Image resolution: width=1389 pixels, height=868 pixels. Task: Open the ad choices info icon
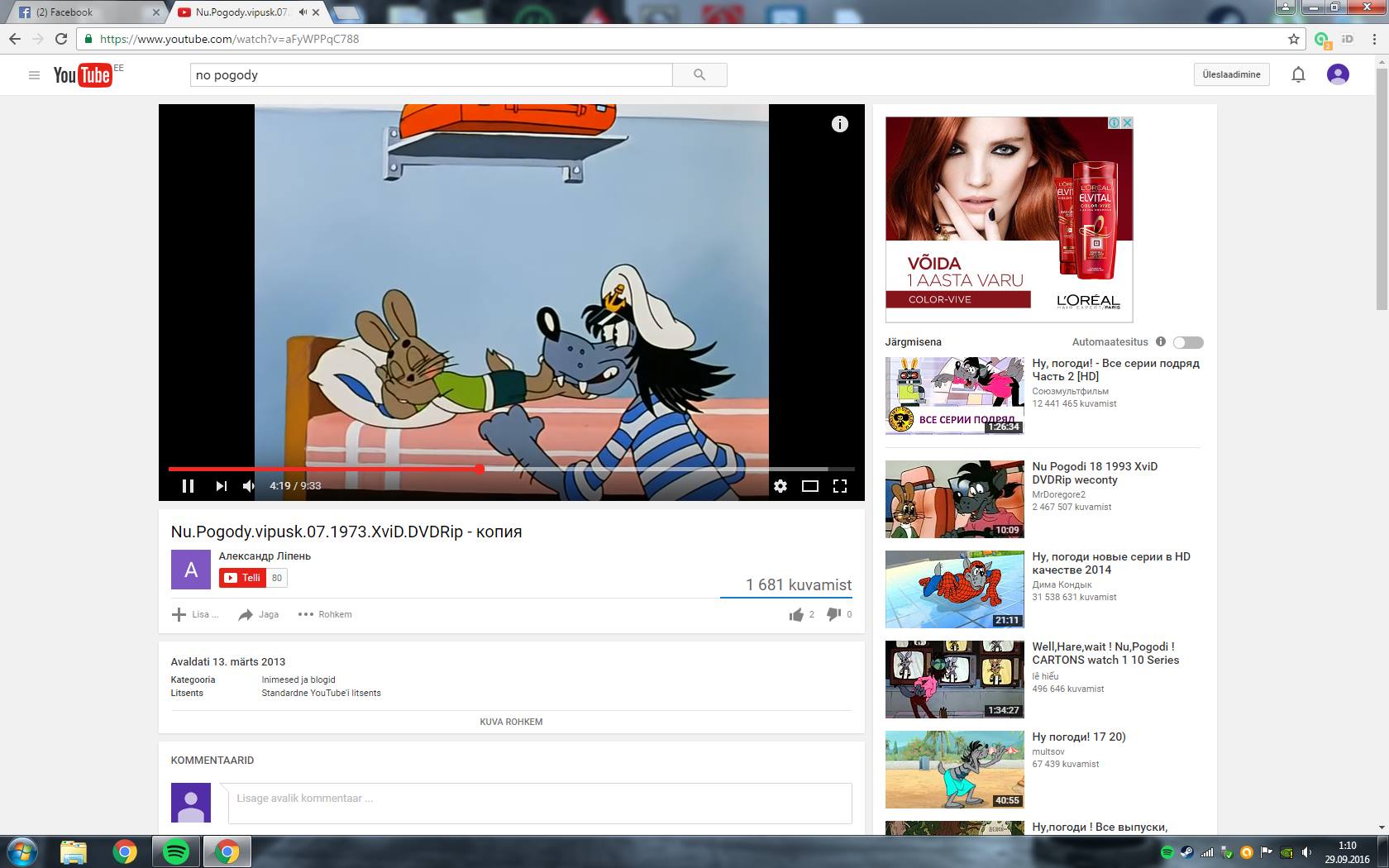(1115, 122)
